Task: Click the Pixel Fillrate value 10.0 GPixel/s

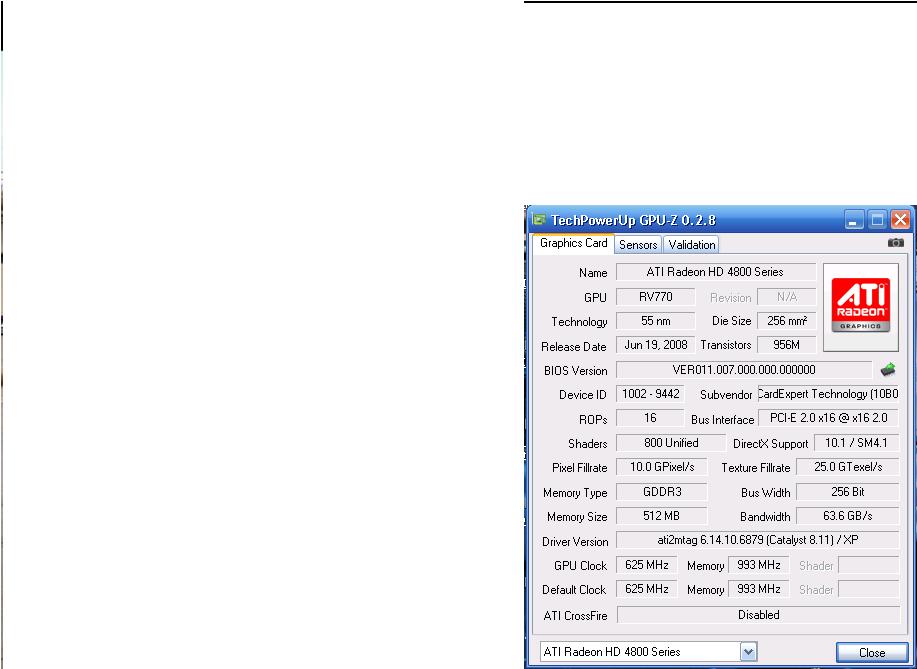Action: (x=661, y=467)
